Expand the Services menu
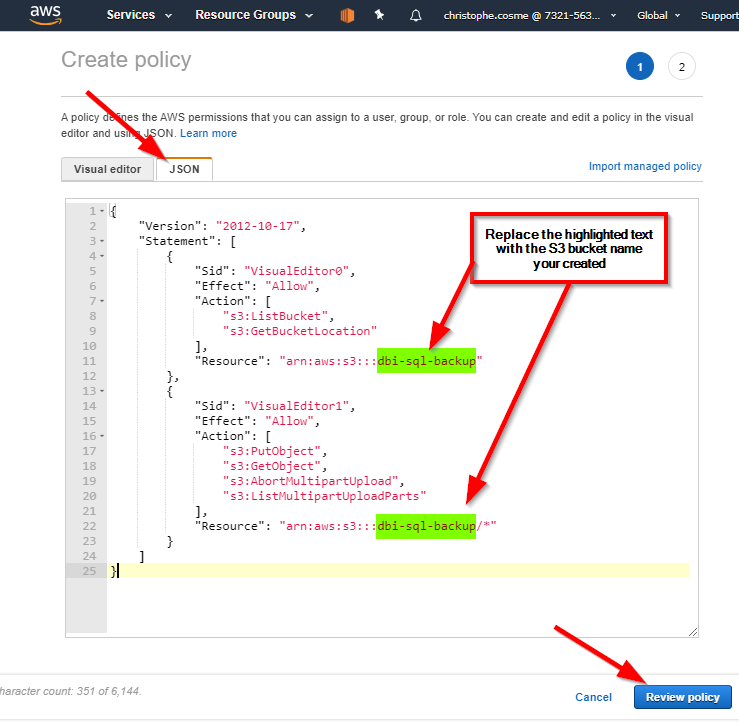The image size is (739, 722). tap(139, 15)
